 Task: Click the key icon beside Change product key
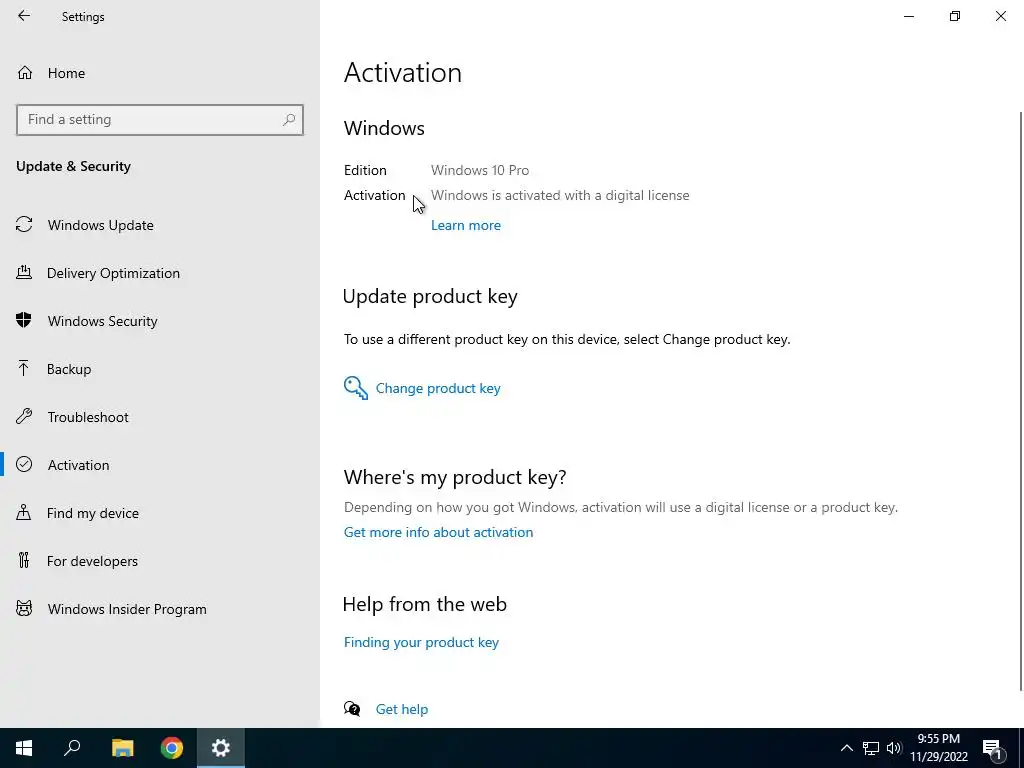click(x=356, y=388)
